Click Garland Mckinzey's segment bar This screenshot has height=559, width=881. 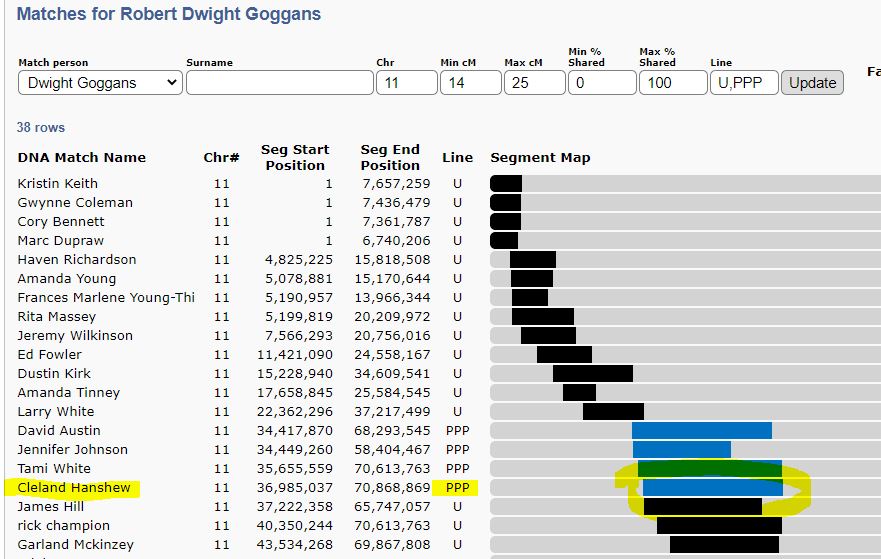click(x=724, y=545)
